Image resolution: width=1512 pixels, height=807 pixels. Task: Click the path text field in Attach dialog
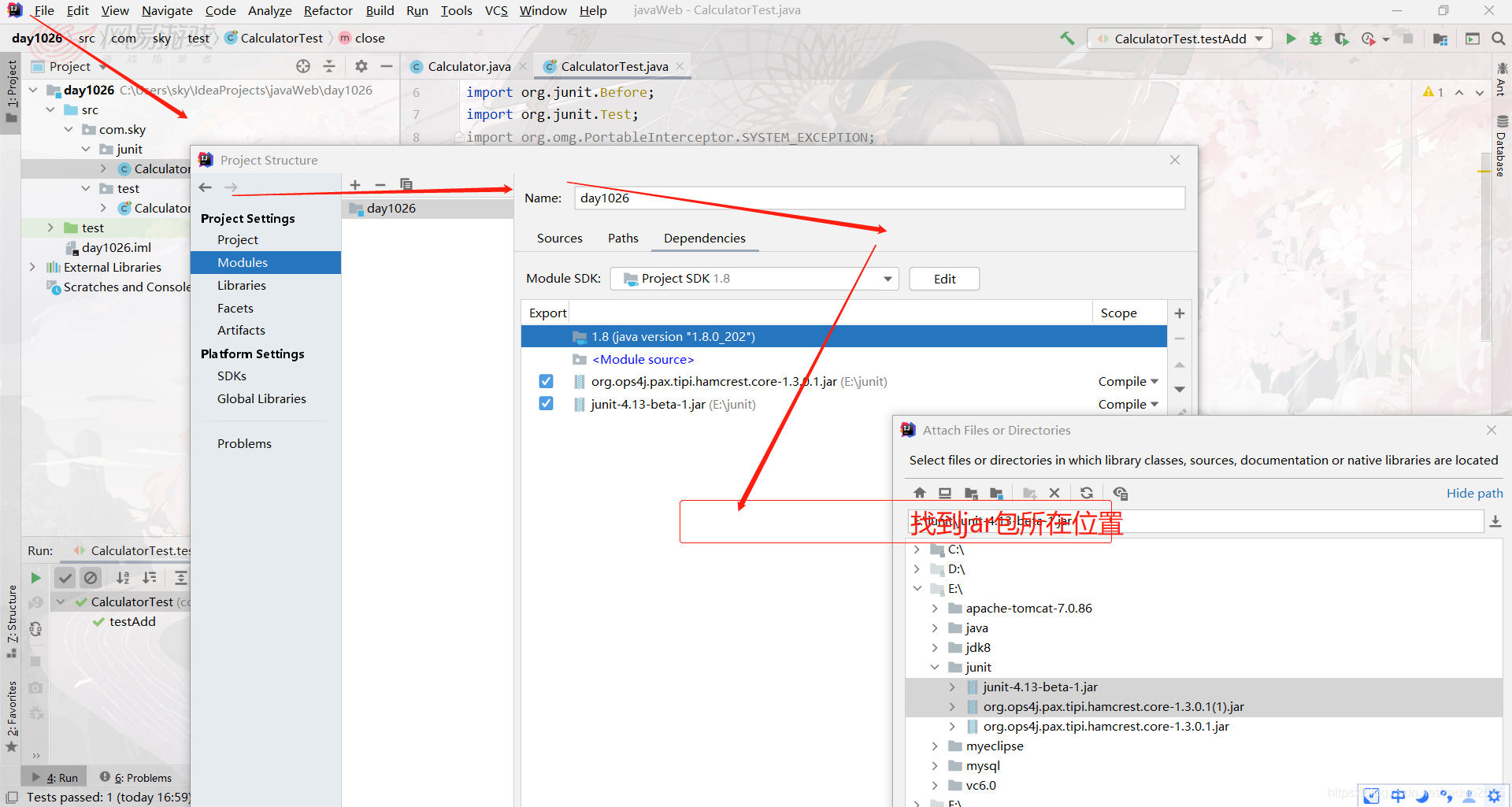tap(1195, 521)
